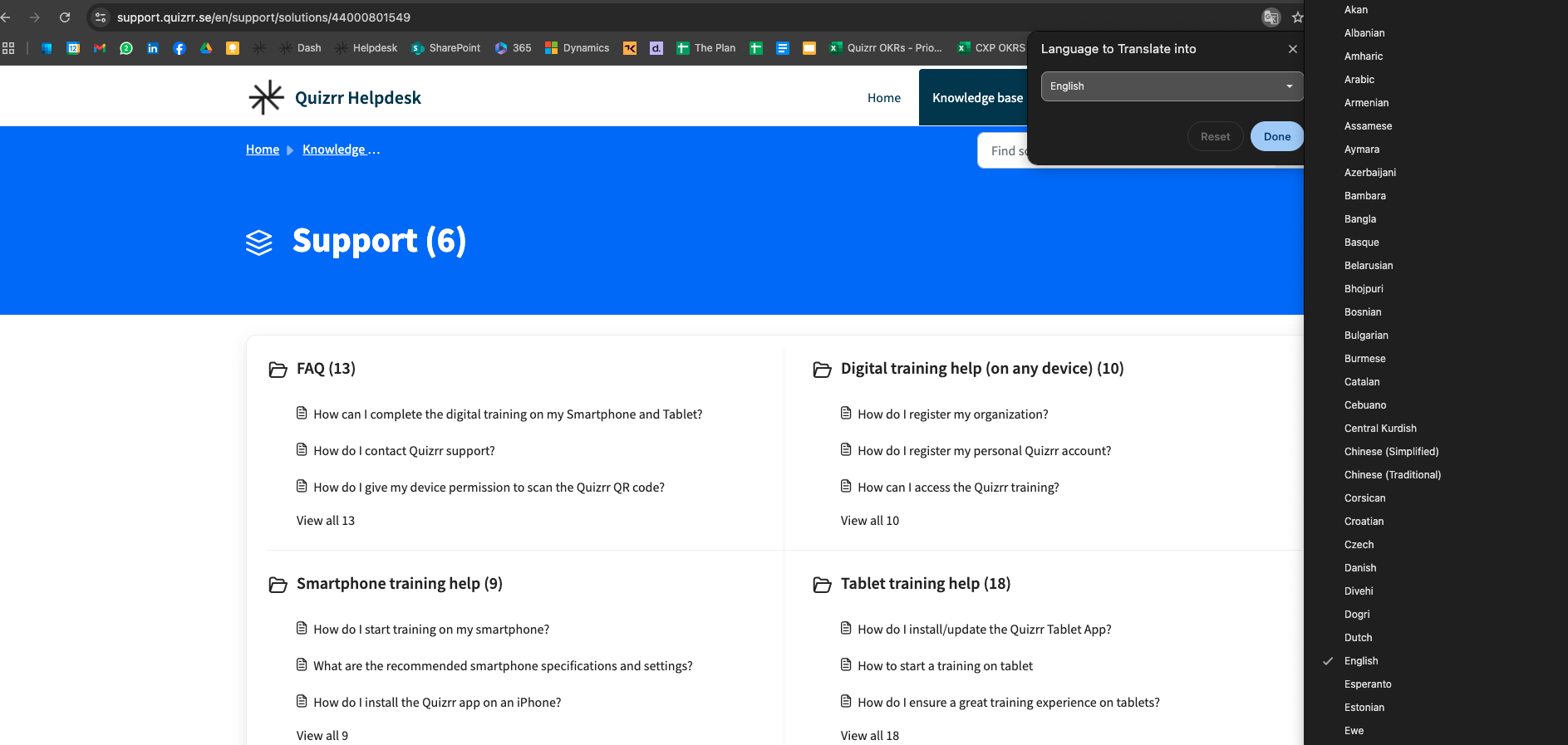Viewport: 1568px width, 745px height.
Task: Open the purple 'd.' bookmark icon
Action: click(x=656, y=48)
